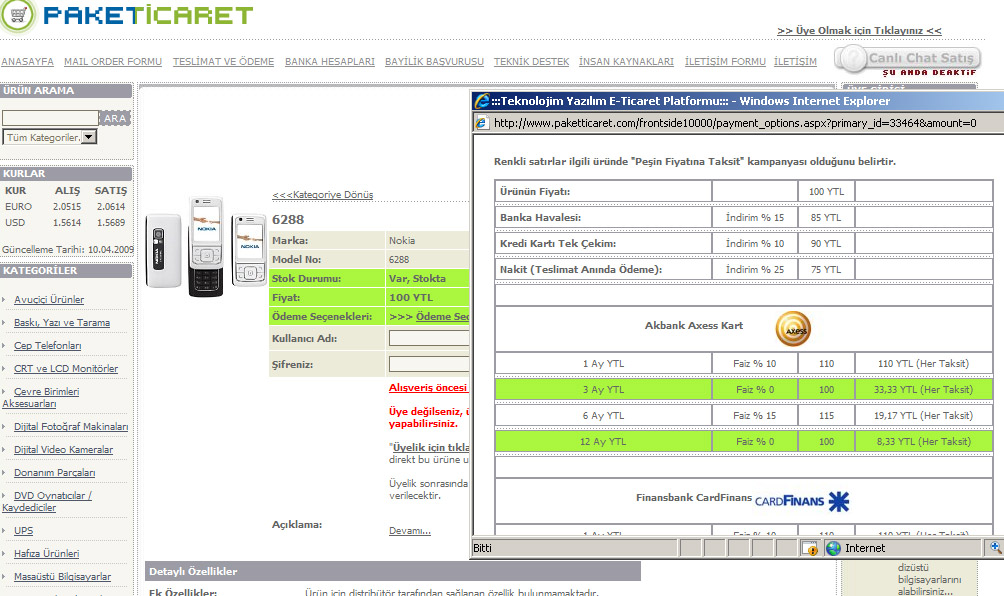Screen dimensions: 1004x596
Task: Click the Stok Durumu Var, Stokta value
Action: [x=417, y=278]
